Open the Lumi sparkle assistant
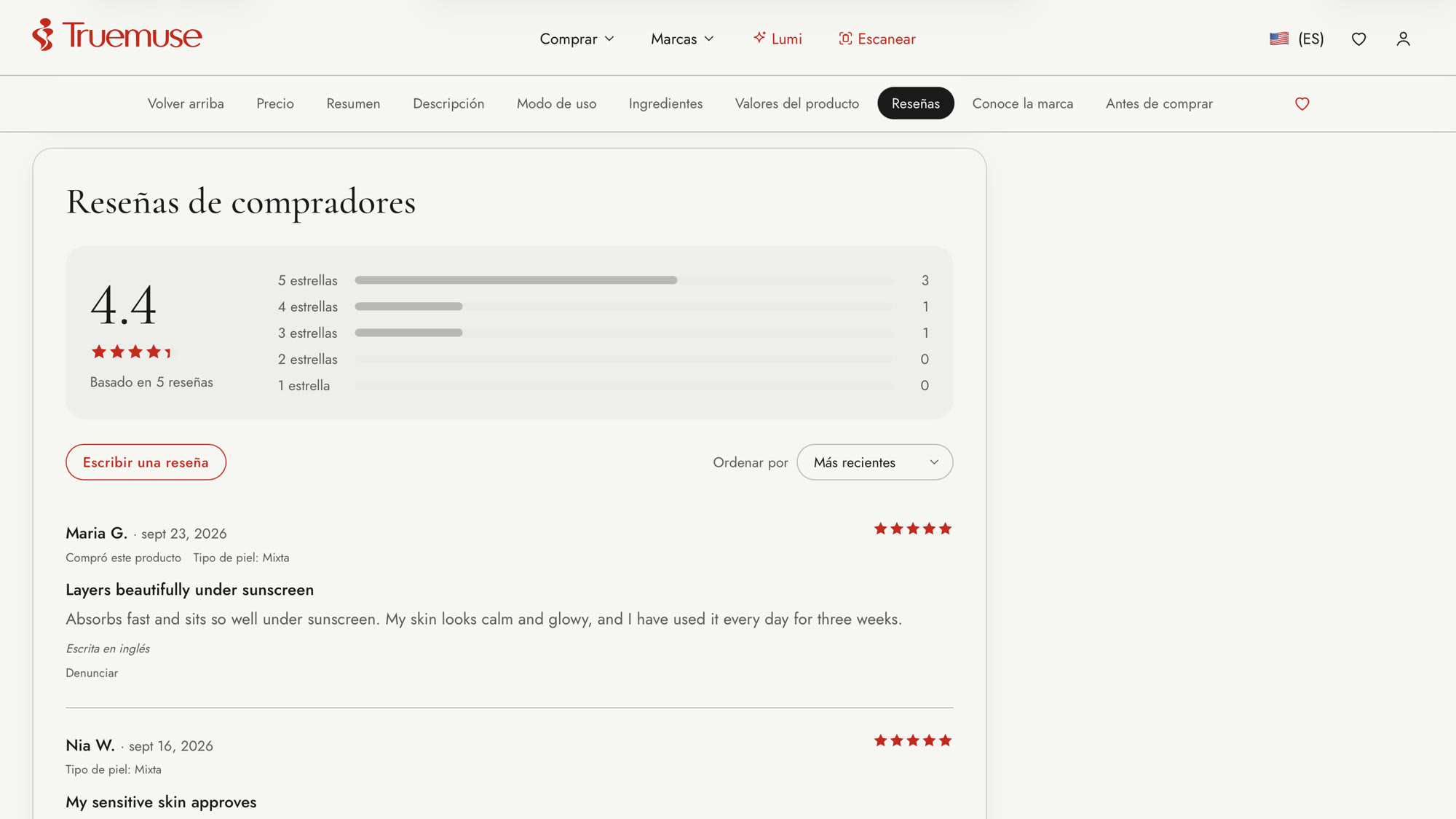 (778, 39)
